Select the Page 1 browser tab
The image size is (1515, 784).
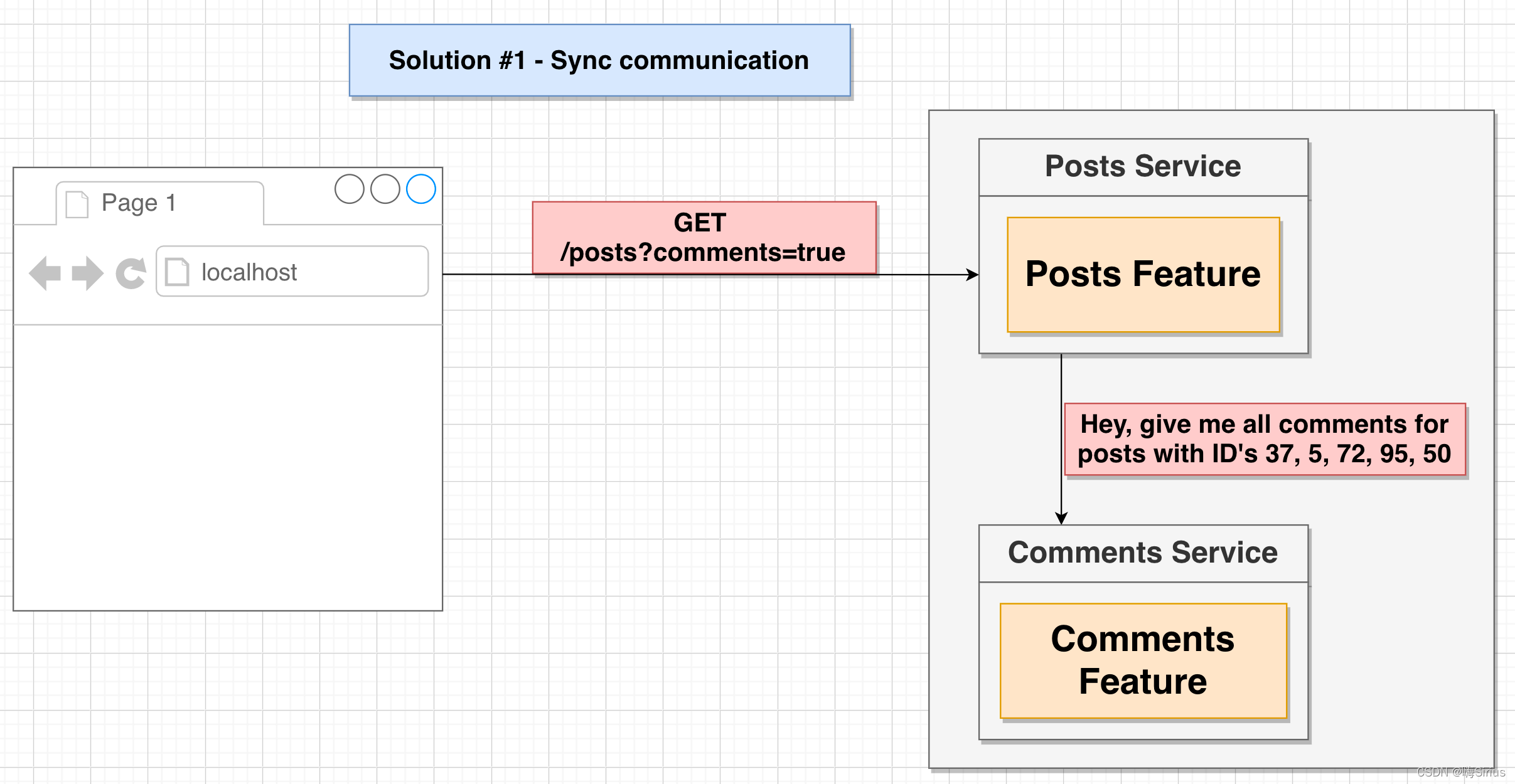[160, 203]
